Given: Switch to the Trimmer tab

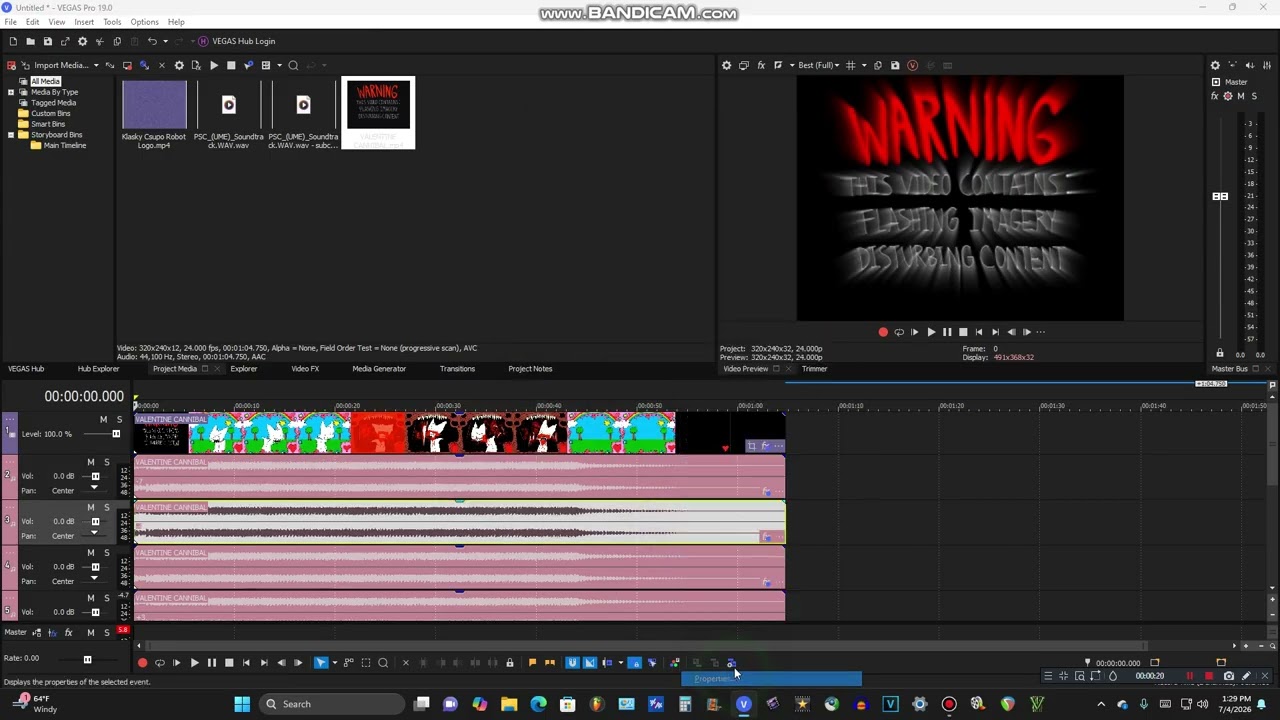Looking at the screenshot, I should click(x=814, y=369).
